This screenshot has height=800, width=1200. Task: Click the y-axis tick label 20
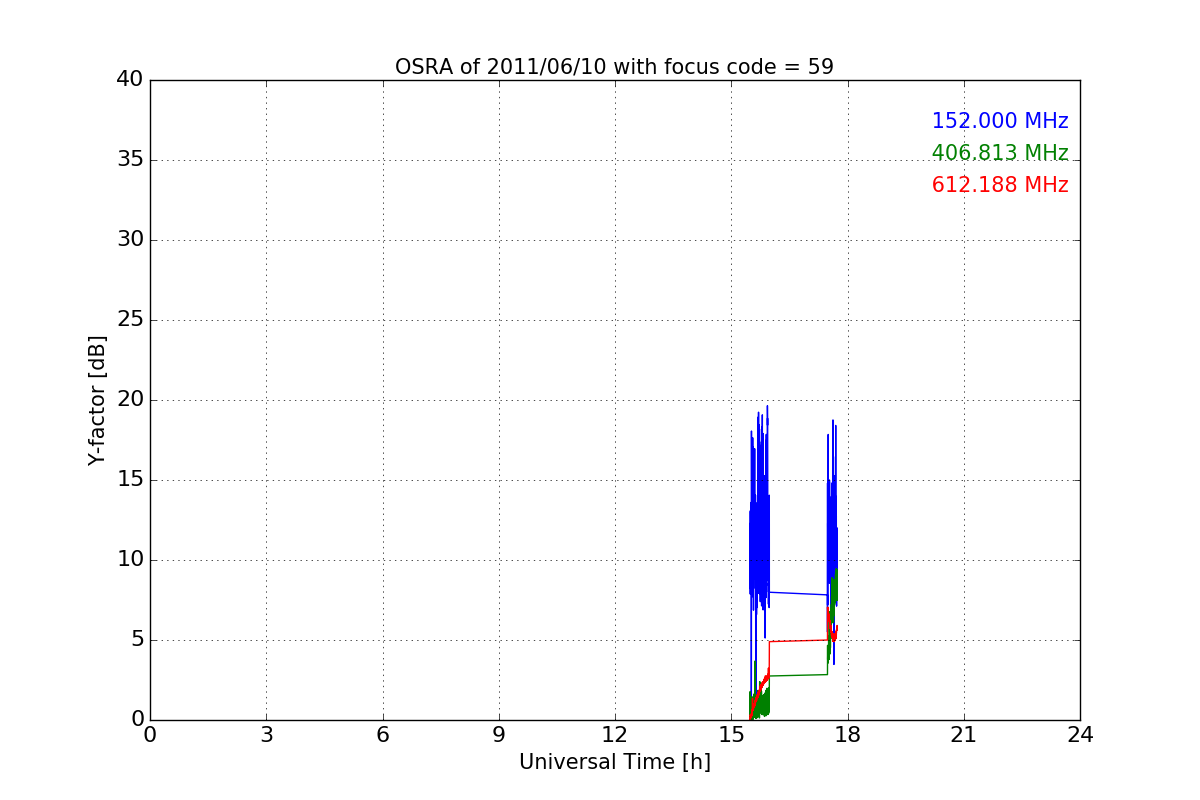[x=130, y=400]
